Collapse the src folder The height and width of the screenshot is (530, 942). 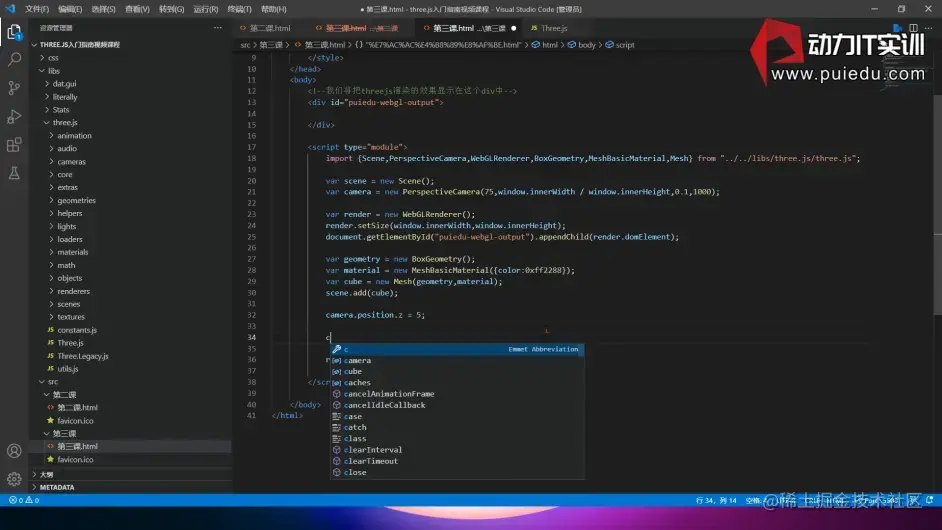coord(53,382)
